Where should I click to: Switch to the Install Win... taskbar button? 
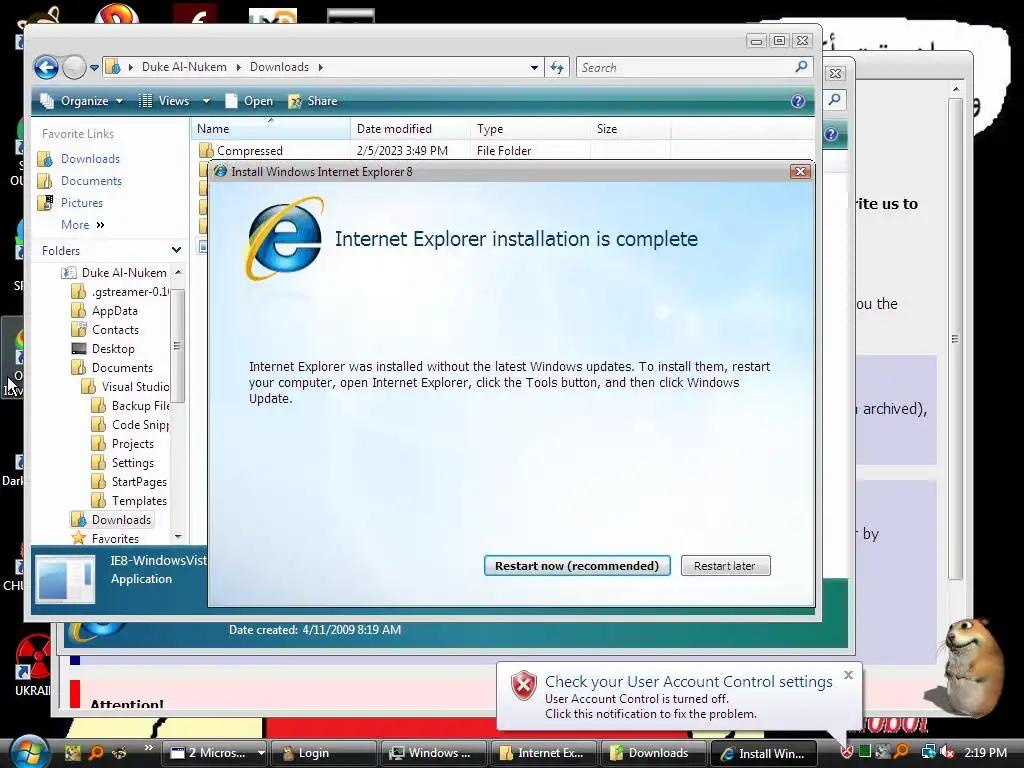[762, 753]
